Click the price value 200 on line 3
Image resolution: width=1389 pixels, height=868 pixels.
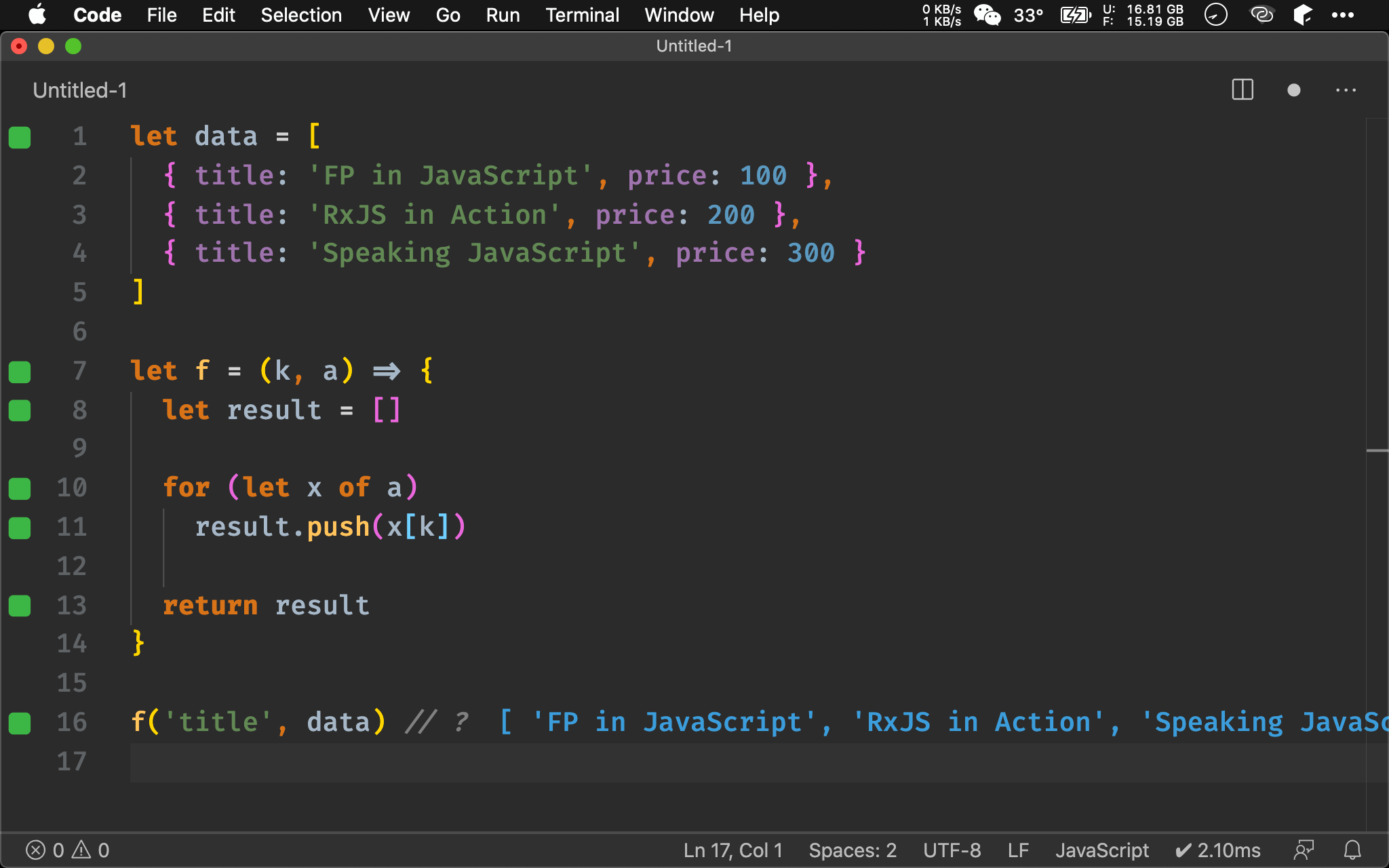(x=731, y=215)
